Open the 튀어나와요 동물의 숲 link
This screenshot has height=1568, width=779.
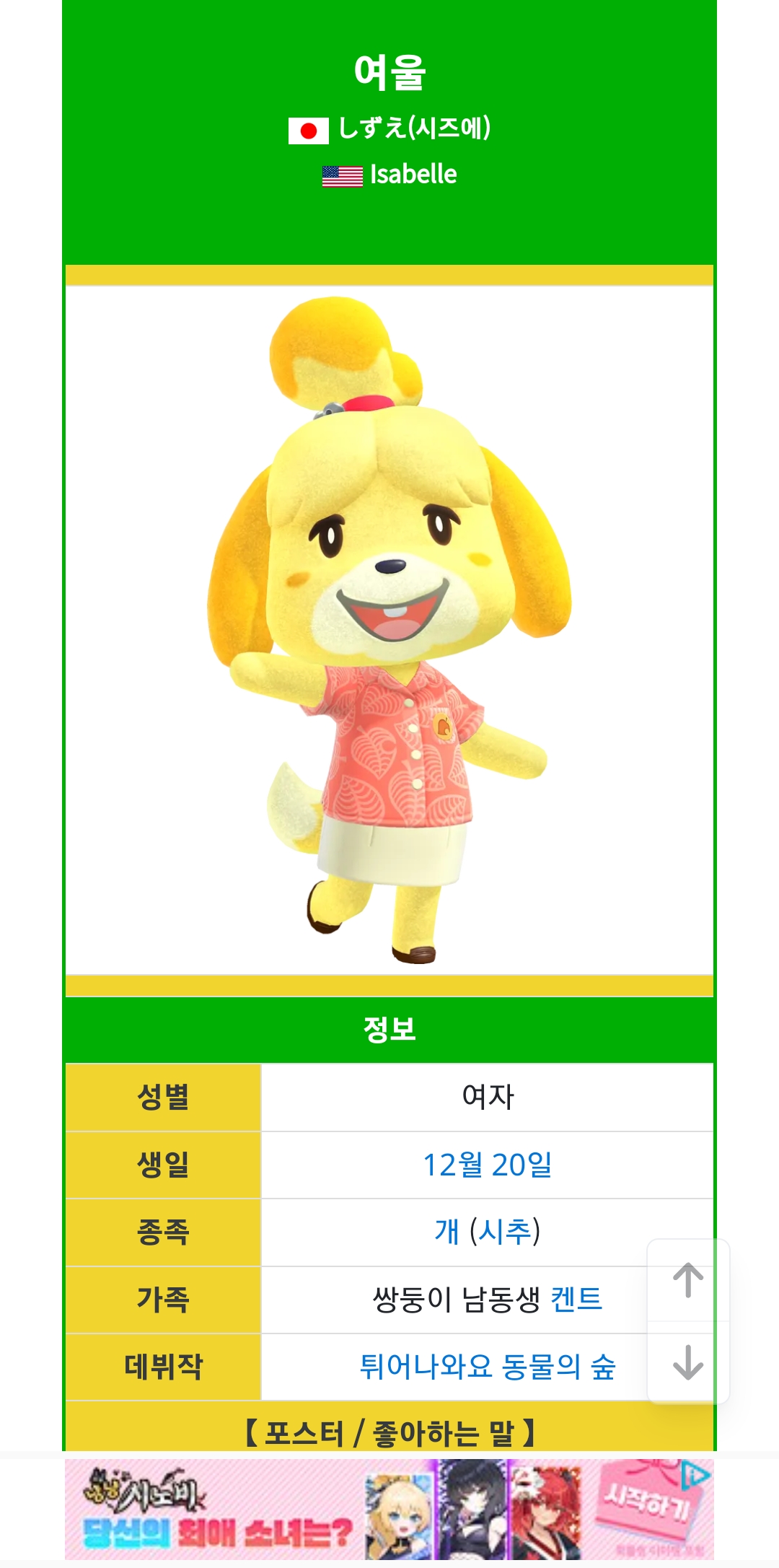pyautogui.click(x=487, y=1367)
